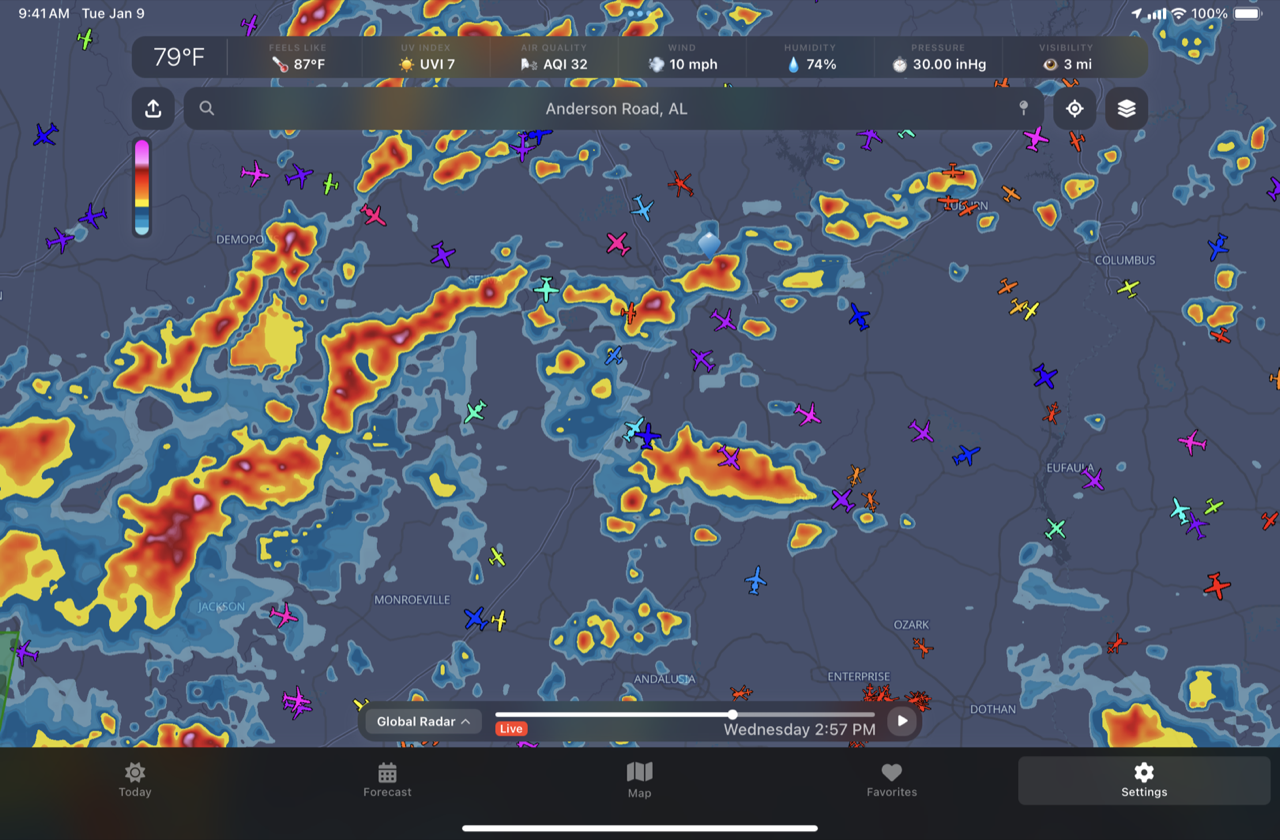
Task: Open the Settings tab
Action: point(1144,780)
